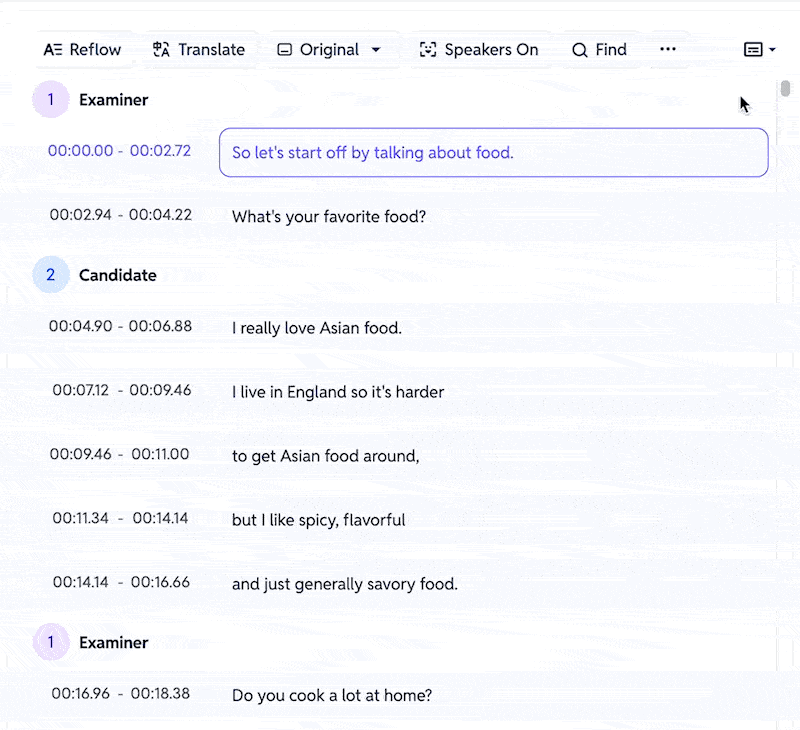This screenshot has height=730, width=800.
Task: Click the line 'but I like spicy, flavorful'
Action: tap(319, 520)
